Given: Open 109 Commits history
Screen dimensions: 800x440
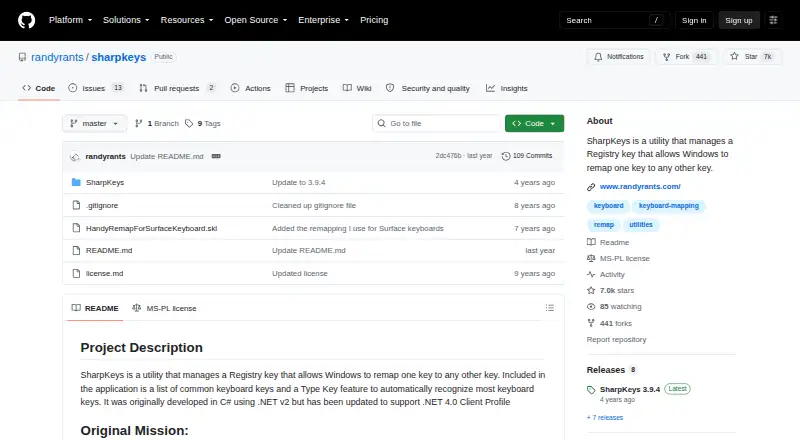Looking at the screenshot, I should pos(527,156).
